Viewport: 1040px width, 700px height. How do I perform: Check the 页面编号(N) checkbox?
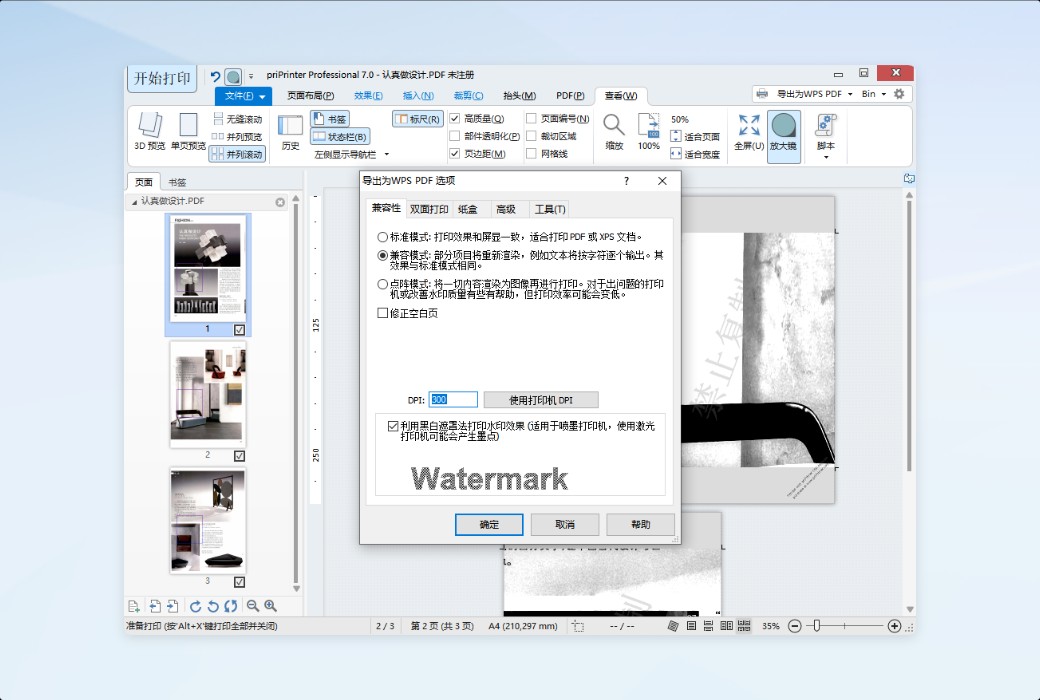pyautogui.click(x=531, y=119)
